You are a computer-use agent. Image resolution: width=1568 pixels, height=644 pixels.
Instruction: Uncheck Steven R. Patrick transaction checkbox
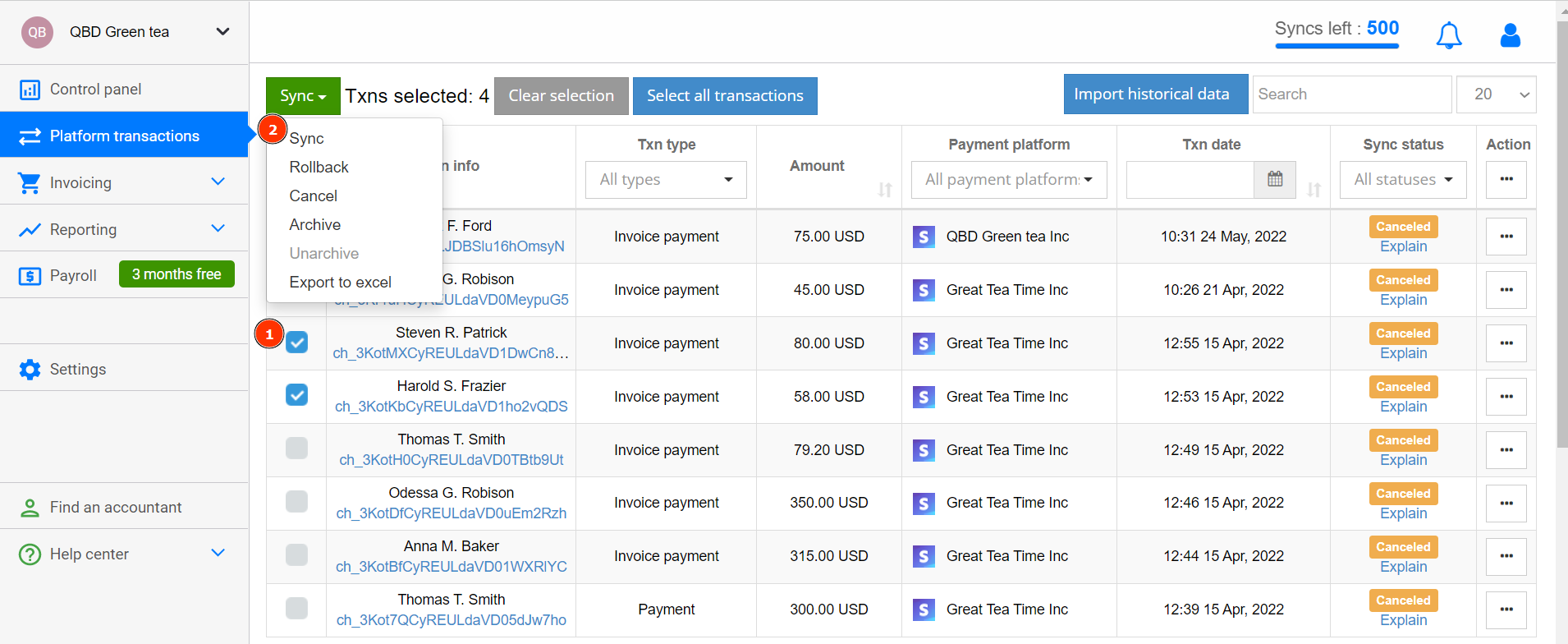pos(297,342)
